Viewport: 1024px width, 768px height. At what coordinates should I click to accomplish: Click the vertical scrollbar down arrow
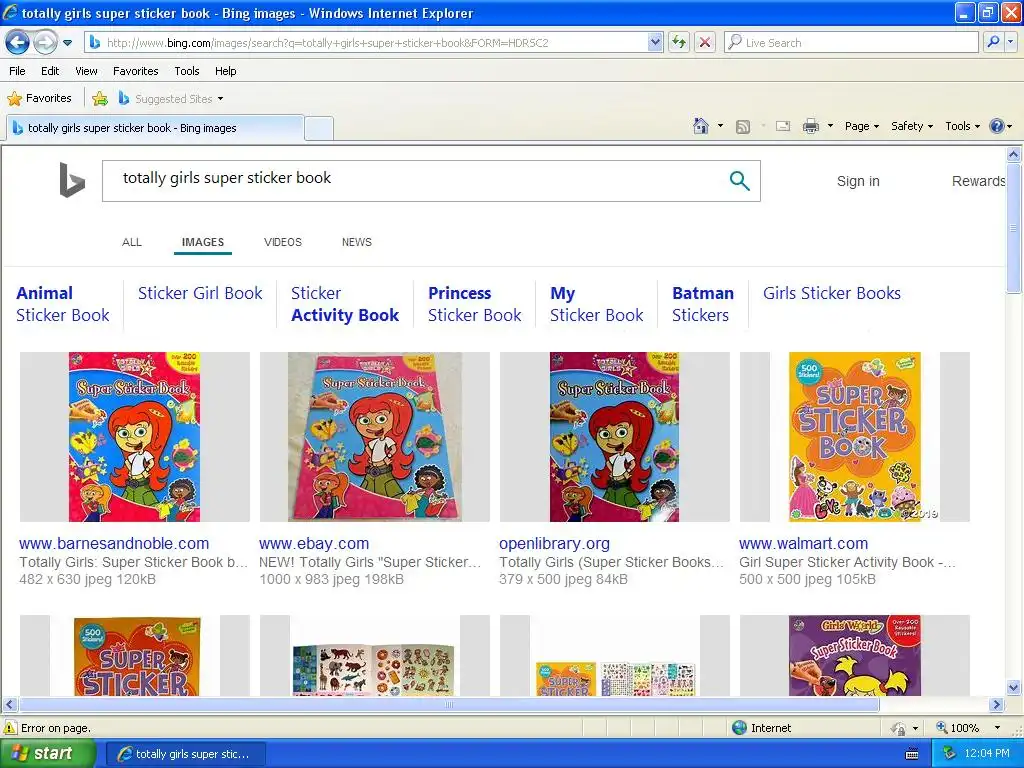1014,687
